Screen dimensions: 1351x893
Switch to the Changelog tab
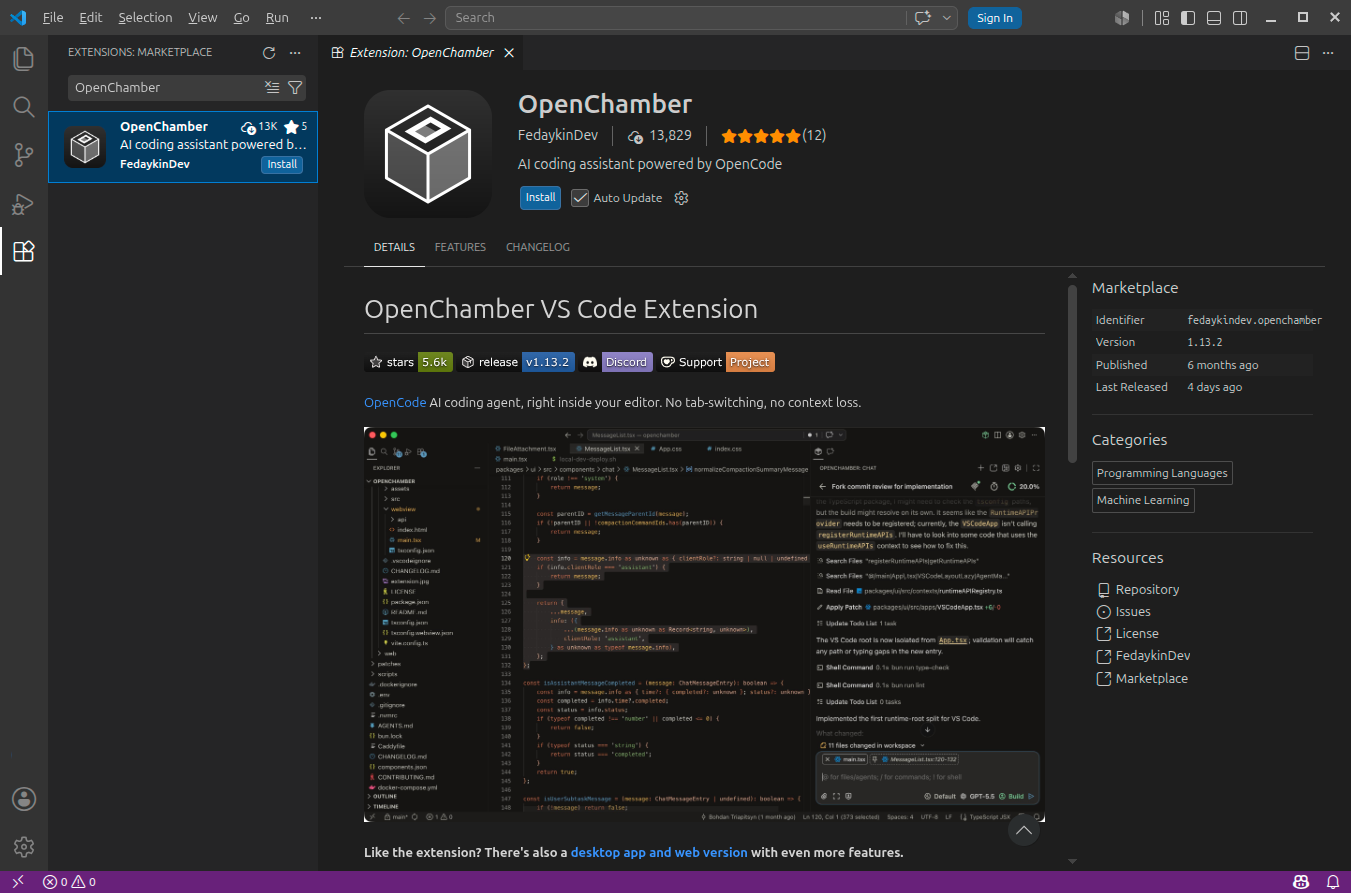(538, 247)
